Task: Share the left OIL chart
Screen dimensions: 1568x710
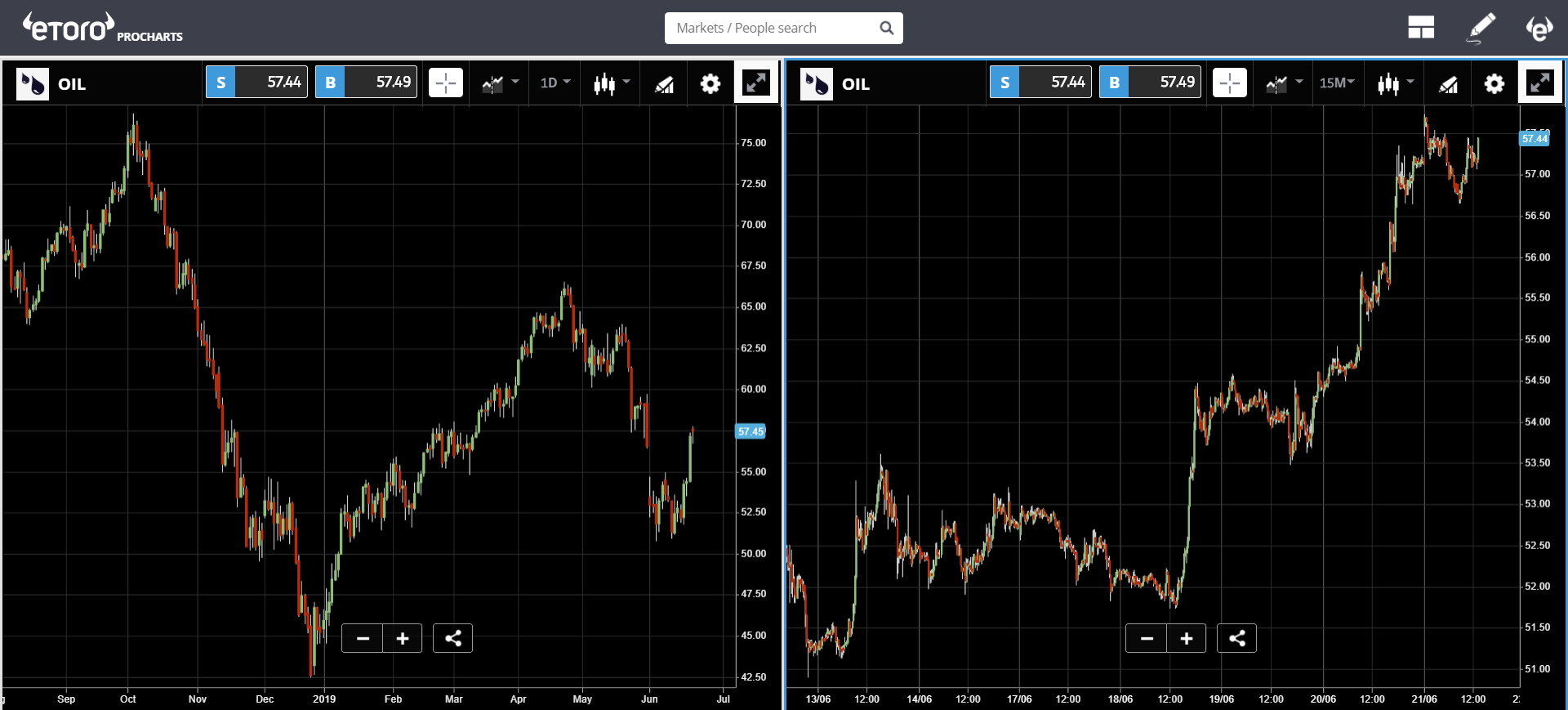Action: point(453,638)
